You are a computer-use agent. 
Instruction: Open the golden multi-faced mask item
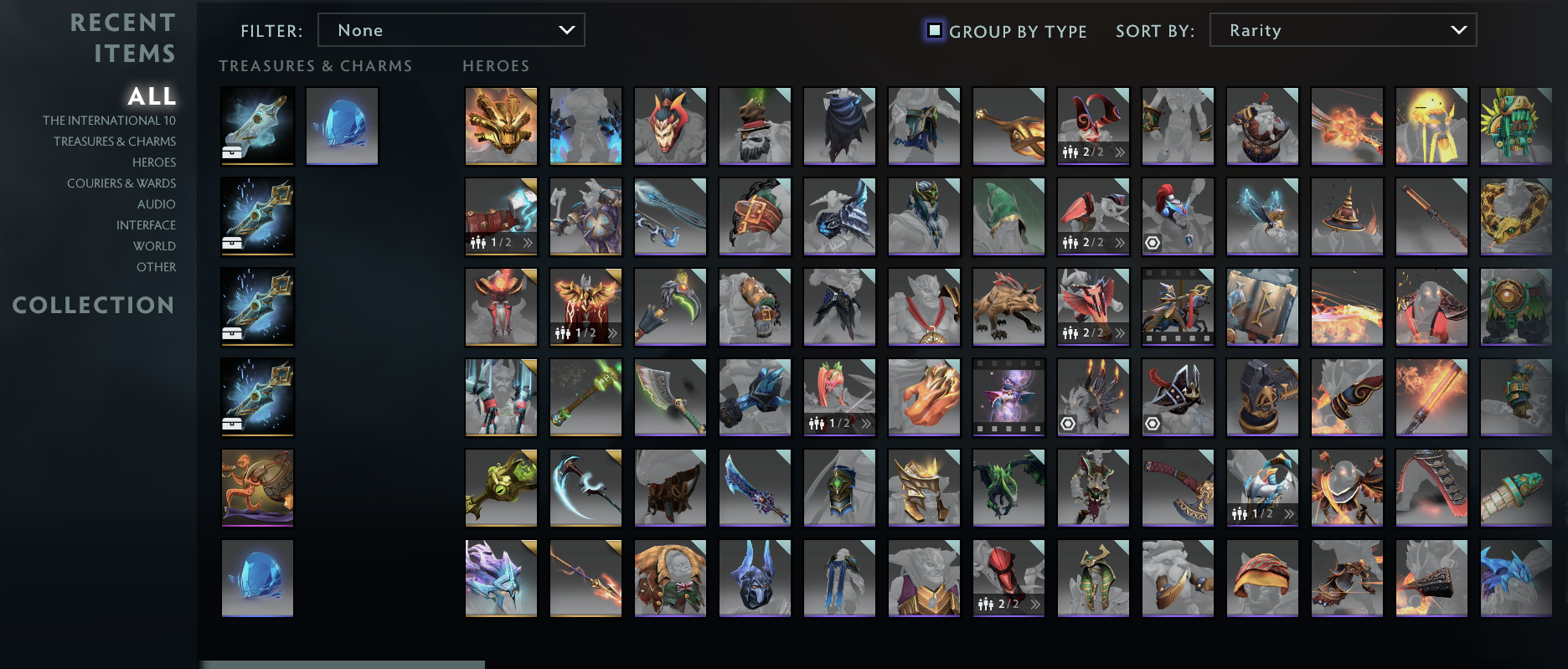pos(501,126)
